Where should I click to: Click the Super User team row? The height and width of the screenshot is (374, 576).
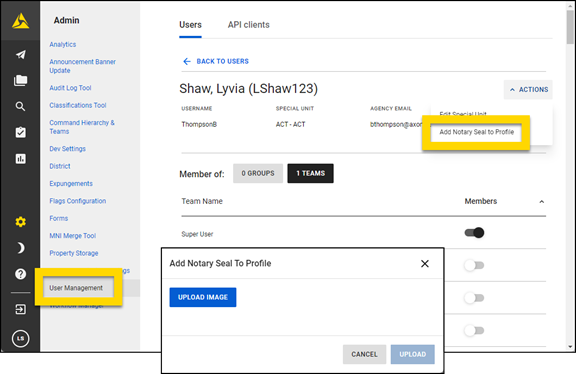click(x=364, y=233)
